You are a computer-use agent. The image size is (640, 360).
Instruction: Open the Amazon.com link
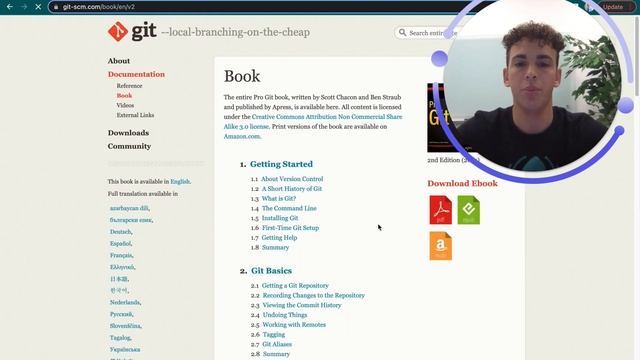(x=242, y=136)
